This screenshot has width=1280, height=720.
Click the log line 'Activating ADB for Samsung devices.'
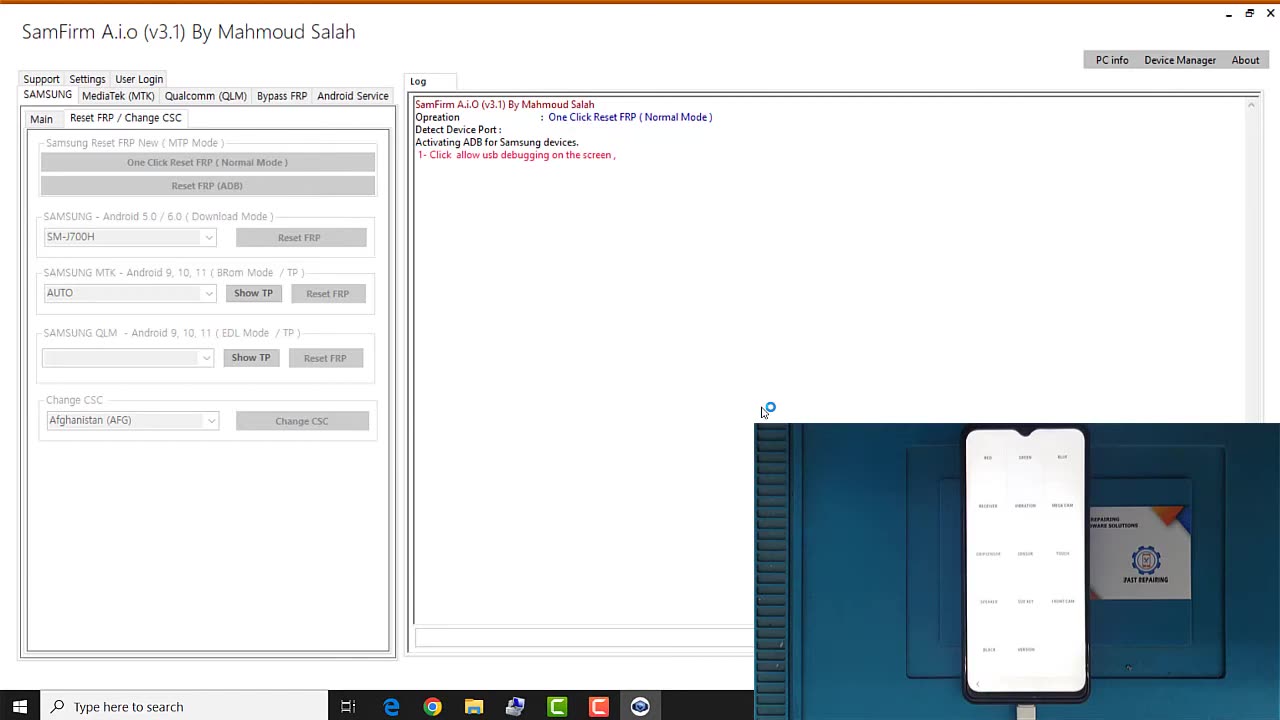click(497, 142)
